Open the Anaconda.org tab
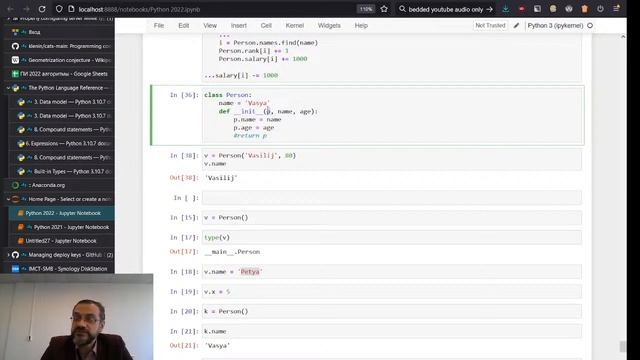This screenshot has height=360, width=640. tap(60, 185)
